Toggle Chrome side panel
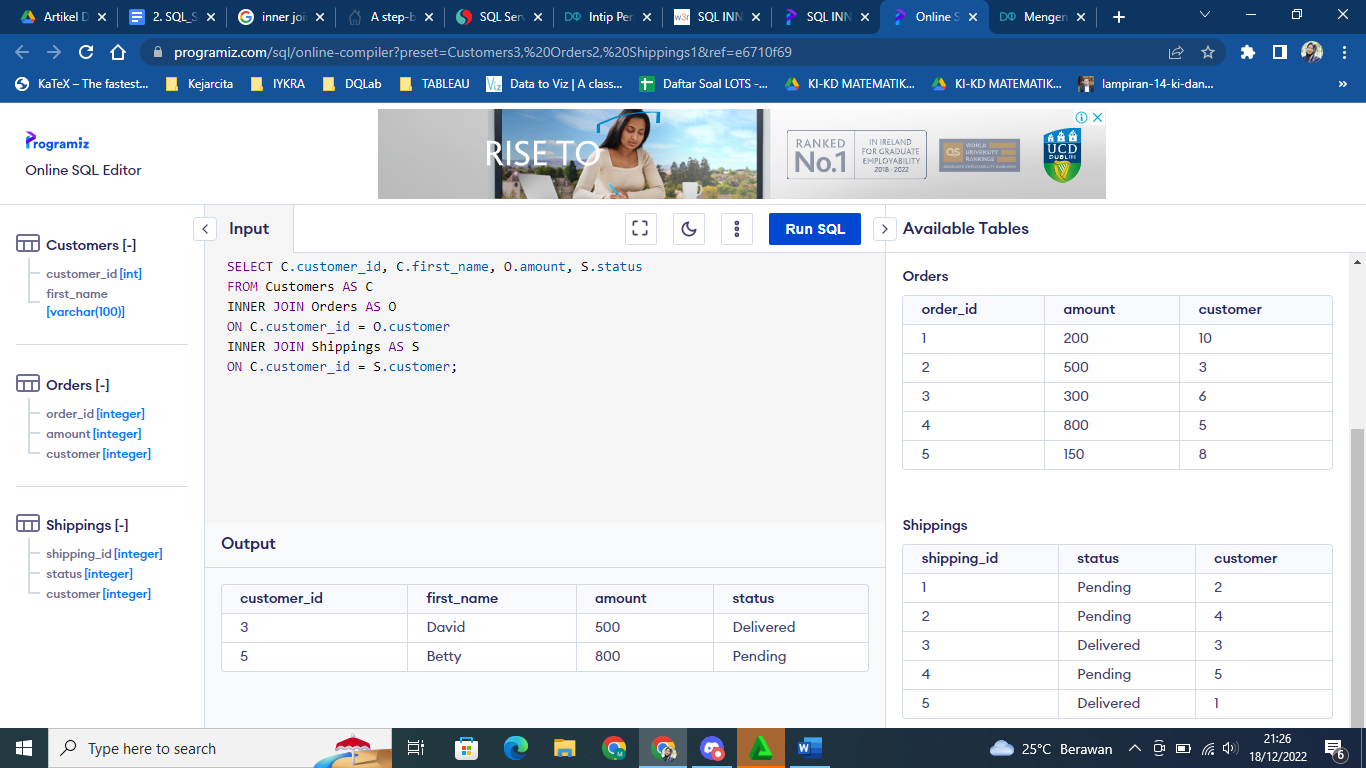This screenshot has width=1366, height=768. (x=1279, y=52)
